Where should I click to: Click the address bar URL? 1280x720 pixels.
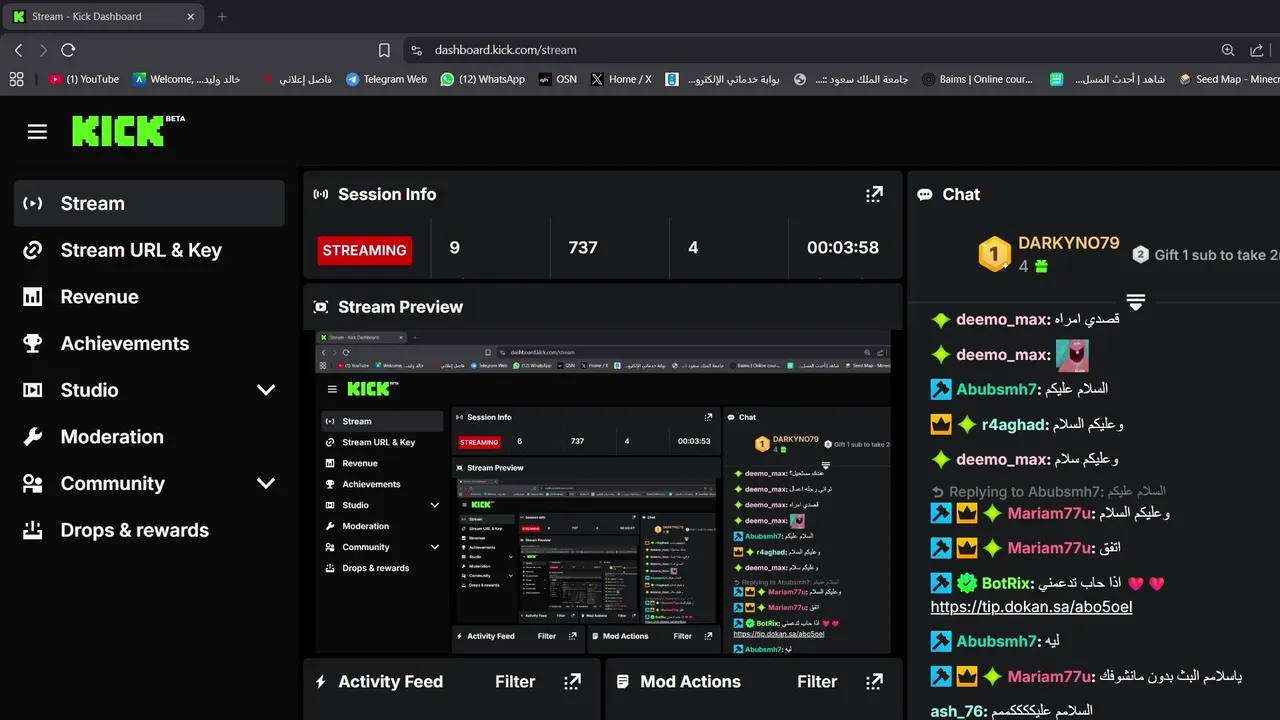(x=505, y=50)
